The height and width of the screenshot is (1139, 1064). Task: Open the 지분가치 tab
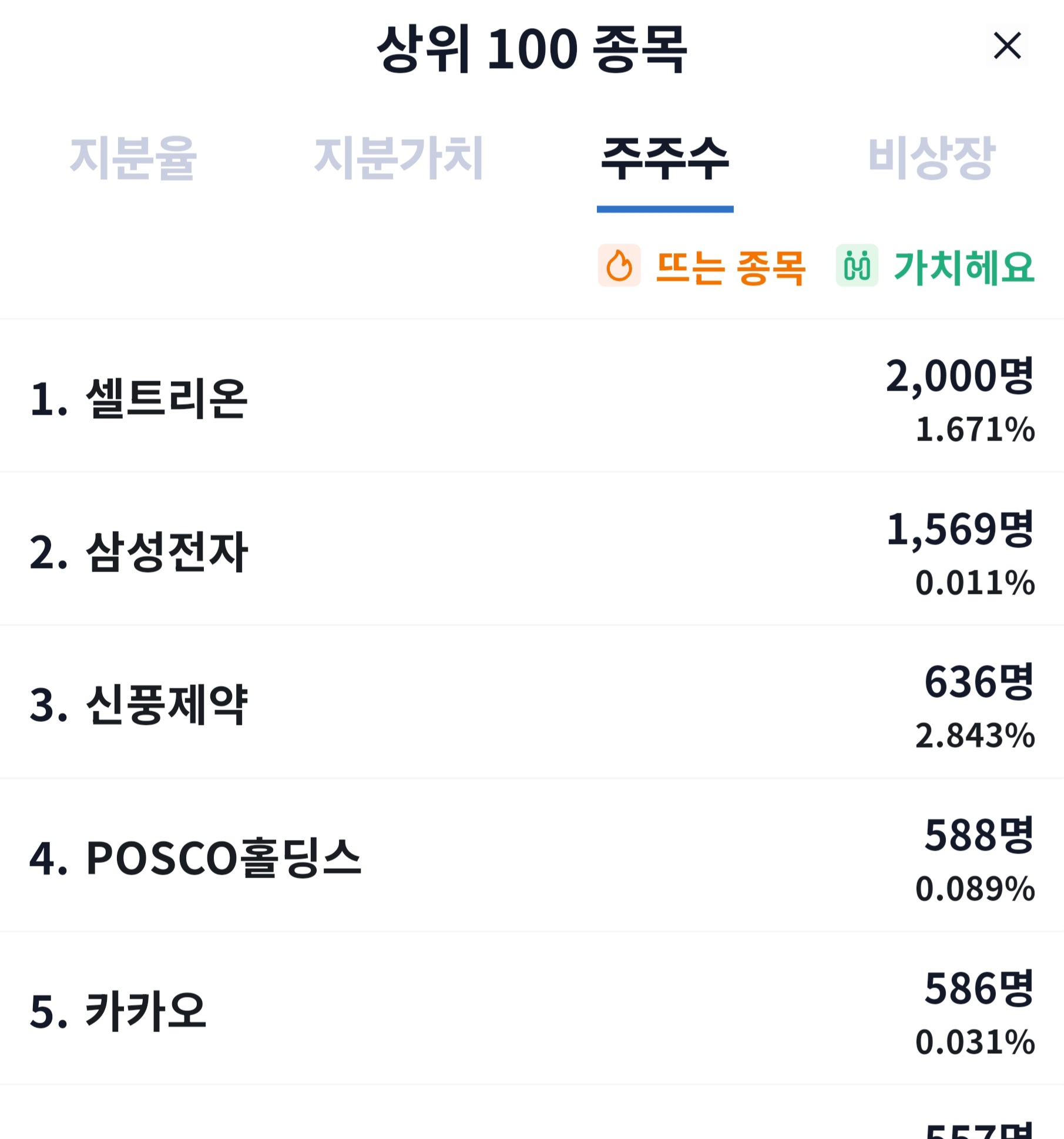point(399,157)
